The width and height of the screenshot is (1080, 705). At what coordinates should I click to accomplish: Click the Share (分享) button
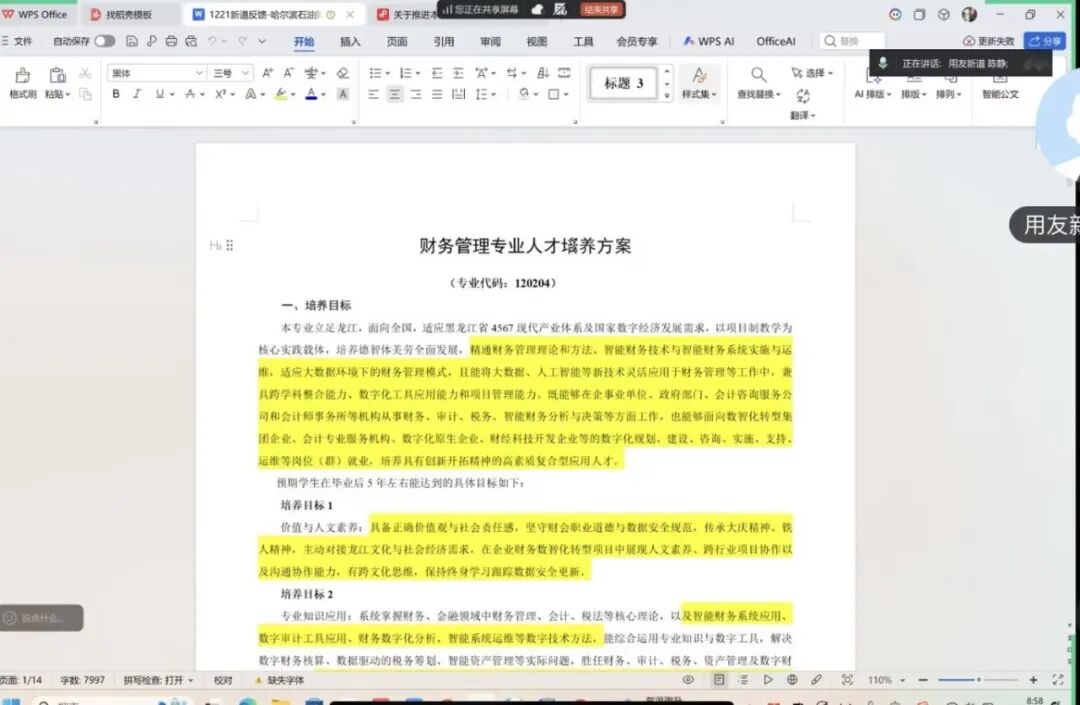point(1047,41)
